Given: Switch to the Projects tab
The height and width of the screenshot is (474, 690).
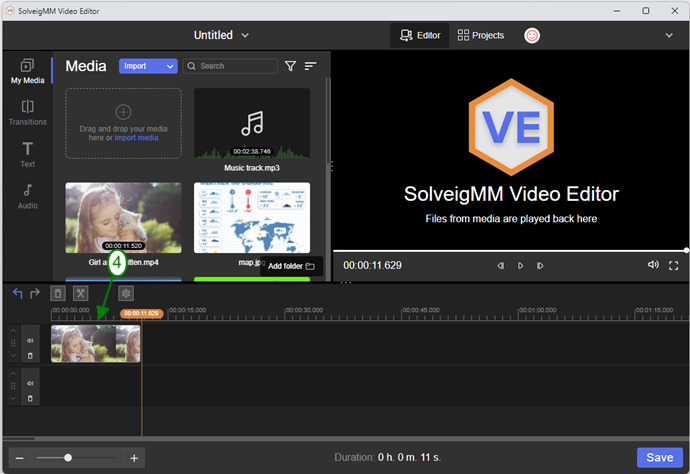Looking at the screenshot, I should [481, 35].
